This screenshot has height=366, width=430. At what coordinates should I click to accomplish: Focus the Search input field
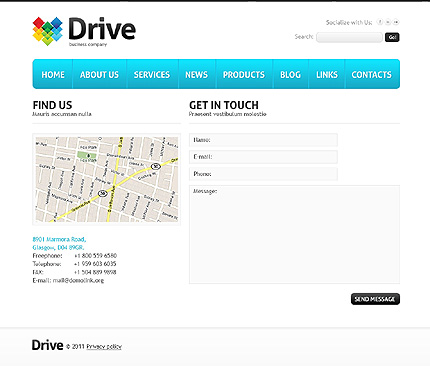point(349,37)
